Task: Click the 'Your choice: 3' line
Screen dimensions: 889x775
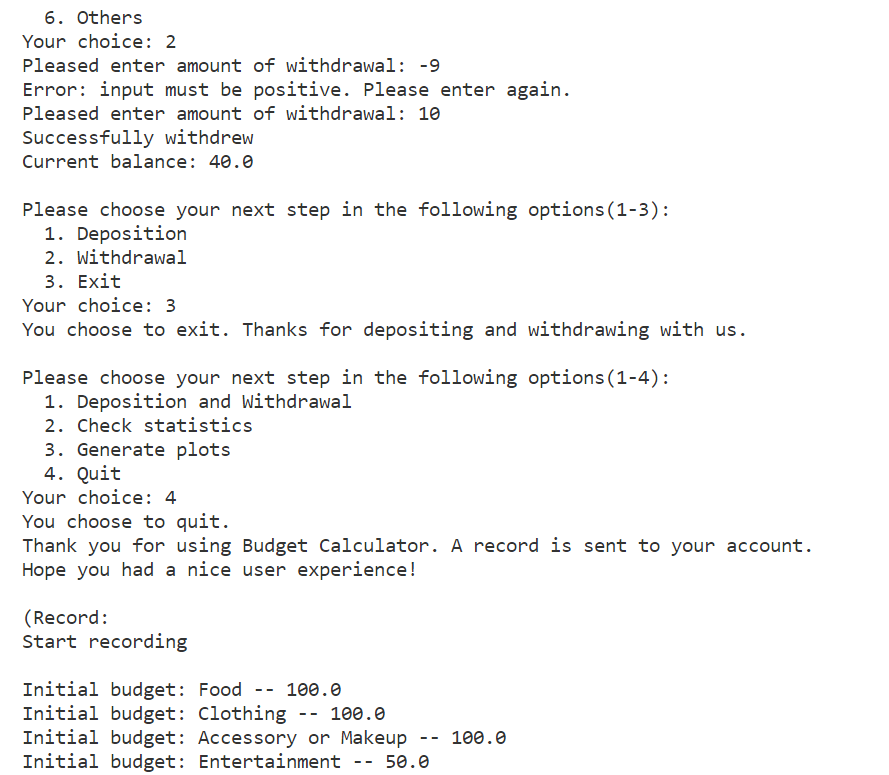Action: click(99, 306)
